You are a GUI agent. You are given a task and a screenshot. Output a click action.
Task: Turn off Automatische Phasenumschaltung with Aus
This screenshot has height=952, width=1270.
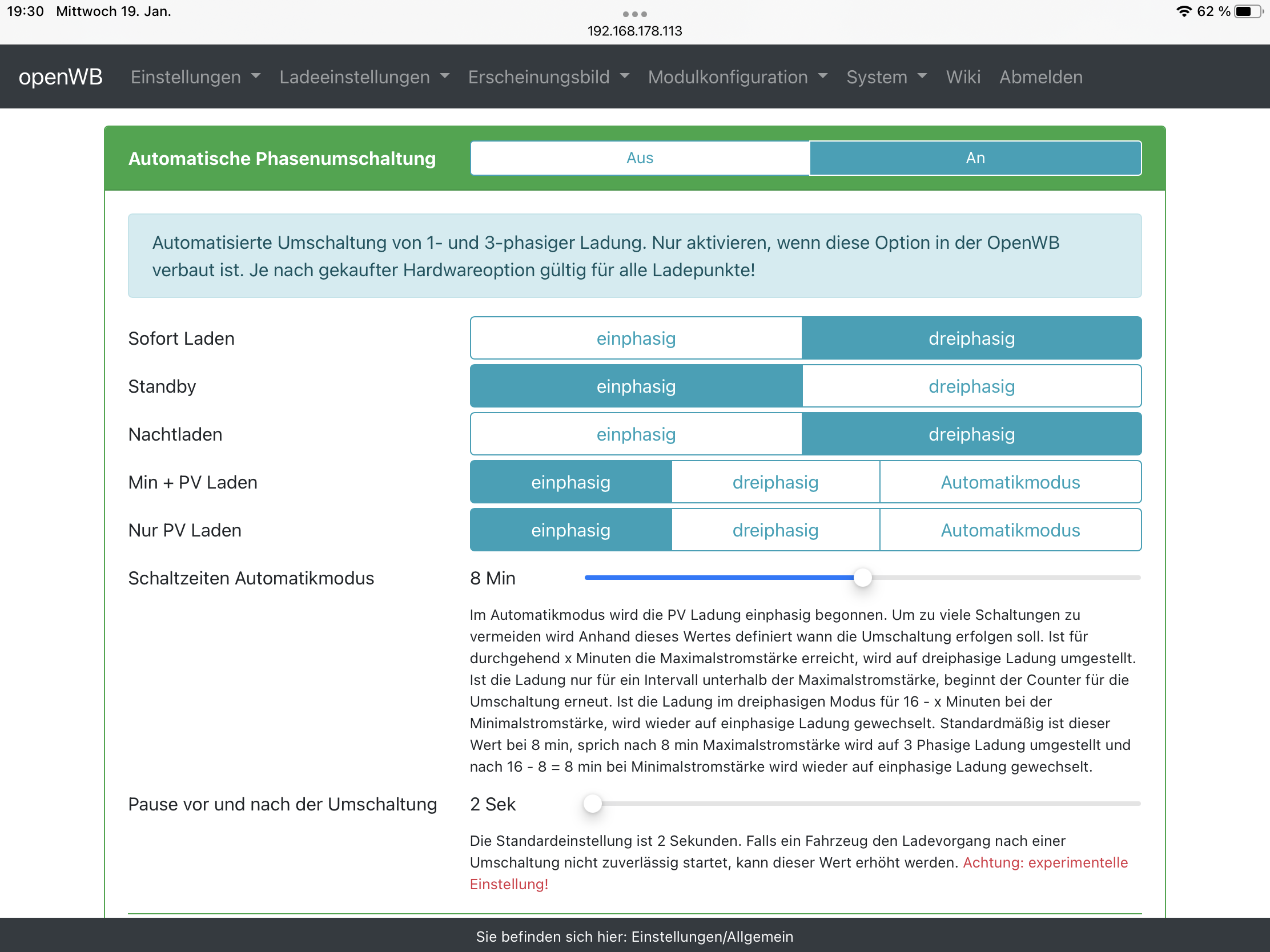[x=640, y=158]
